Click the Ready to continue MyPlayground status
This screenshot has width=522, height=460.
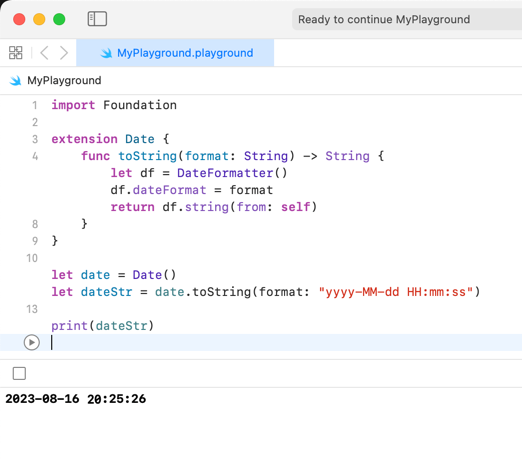(384, 19)
